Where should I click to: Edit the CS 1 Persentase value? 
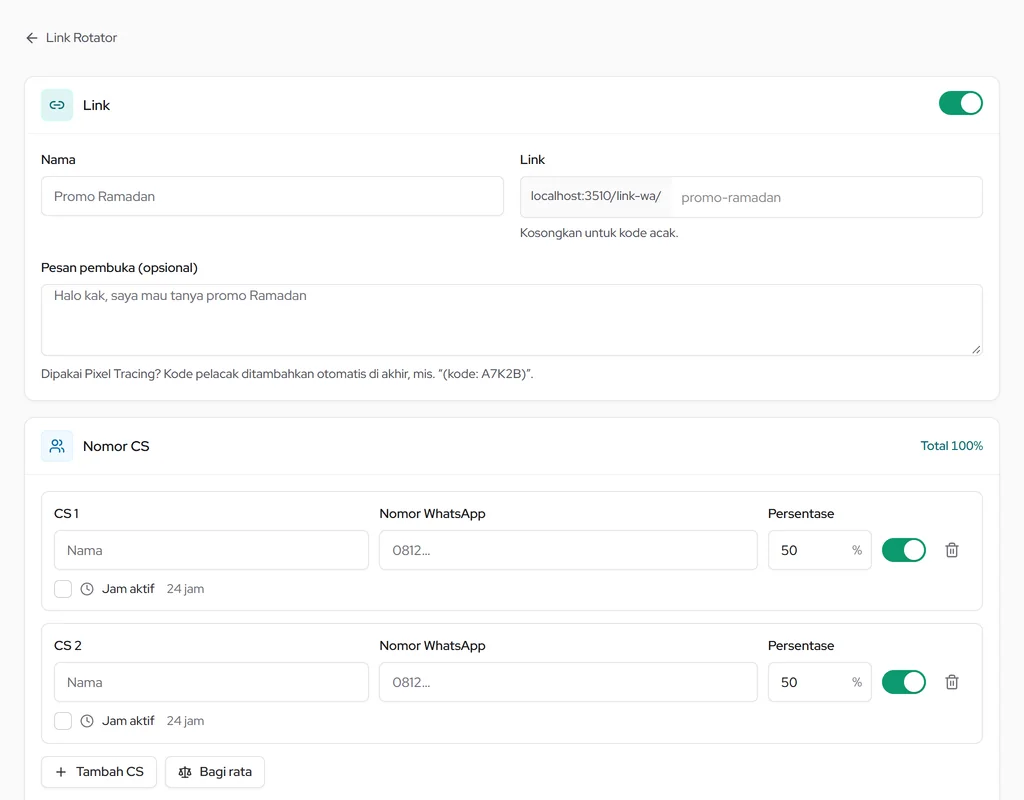point(820,550)
